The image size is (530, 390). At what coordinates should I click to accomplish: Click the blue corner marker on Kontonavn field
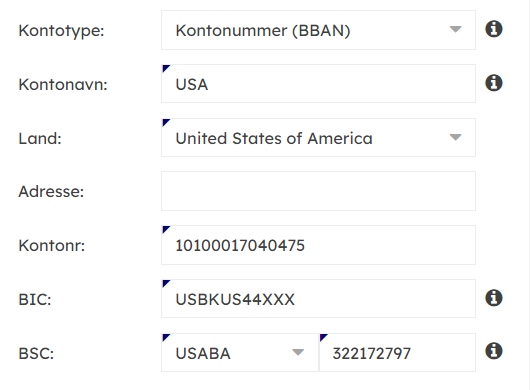click(x=166, y=68)
